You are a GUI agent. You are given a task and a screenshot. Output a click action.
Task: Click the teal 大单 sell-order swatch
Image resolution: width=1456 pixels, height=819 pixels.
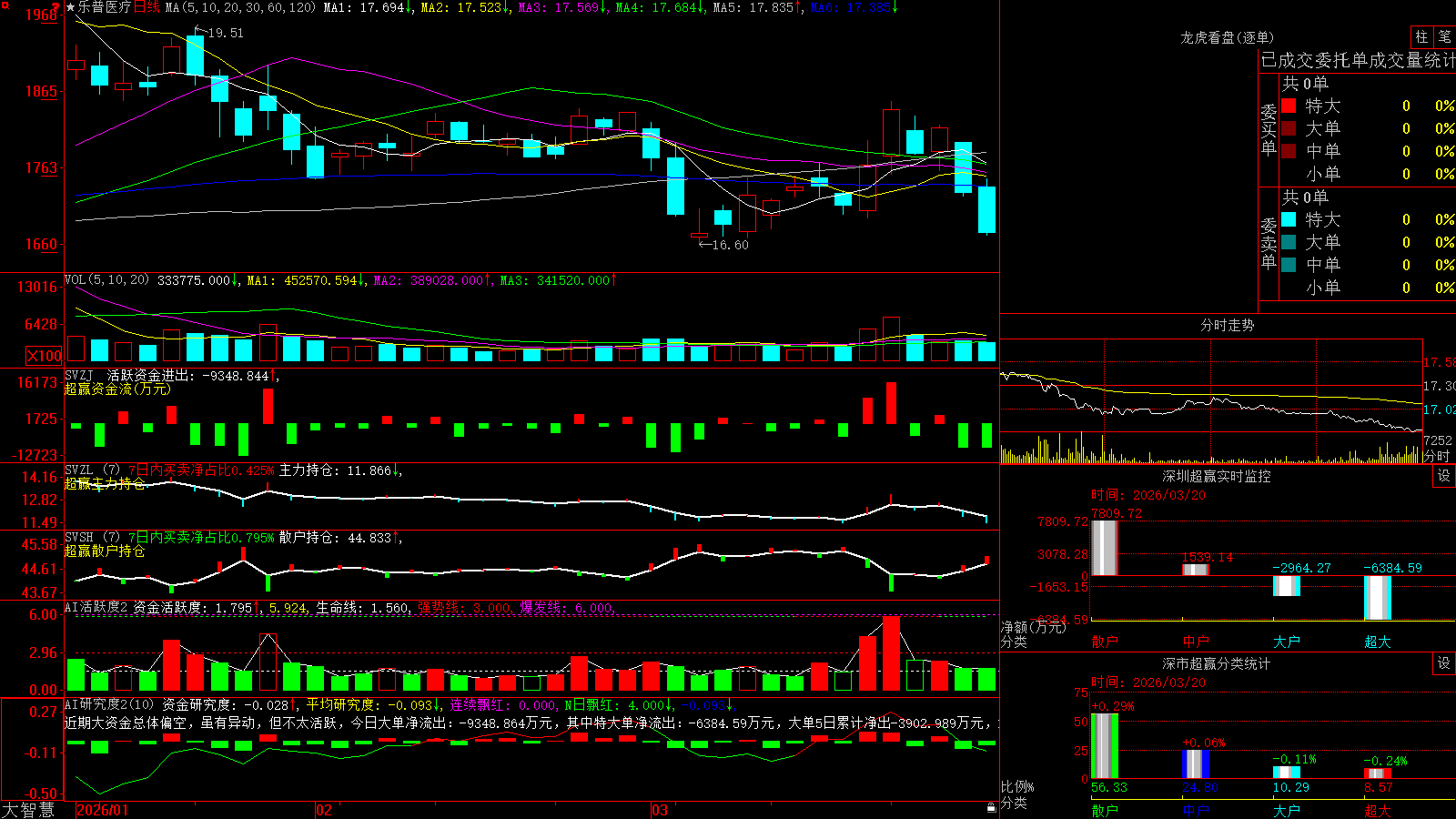(1289, 242)
